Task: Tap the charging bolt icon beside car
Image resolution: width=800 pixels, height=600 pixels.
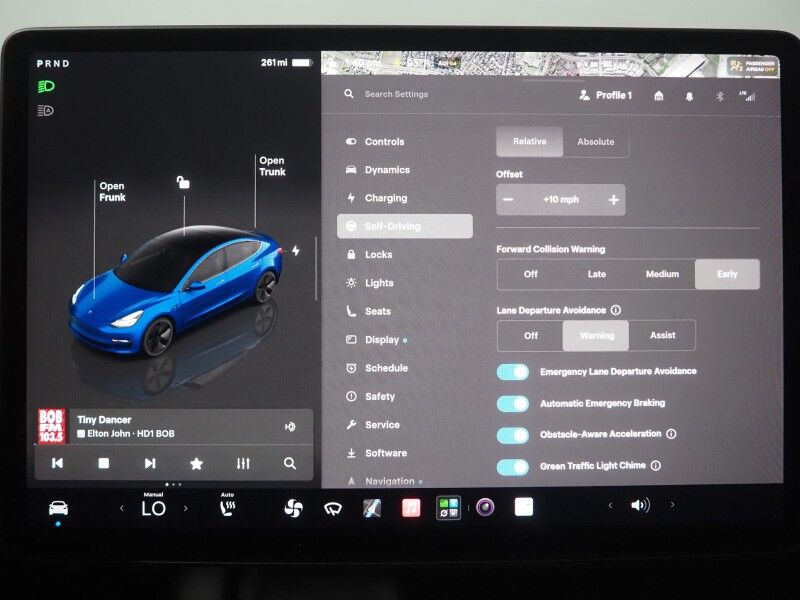Action: 296,251
